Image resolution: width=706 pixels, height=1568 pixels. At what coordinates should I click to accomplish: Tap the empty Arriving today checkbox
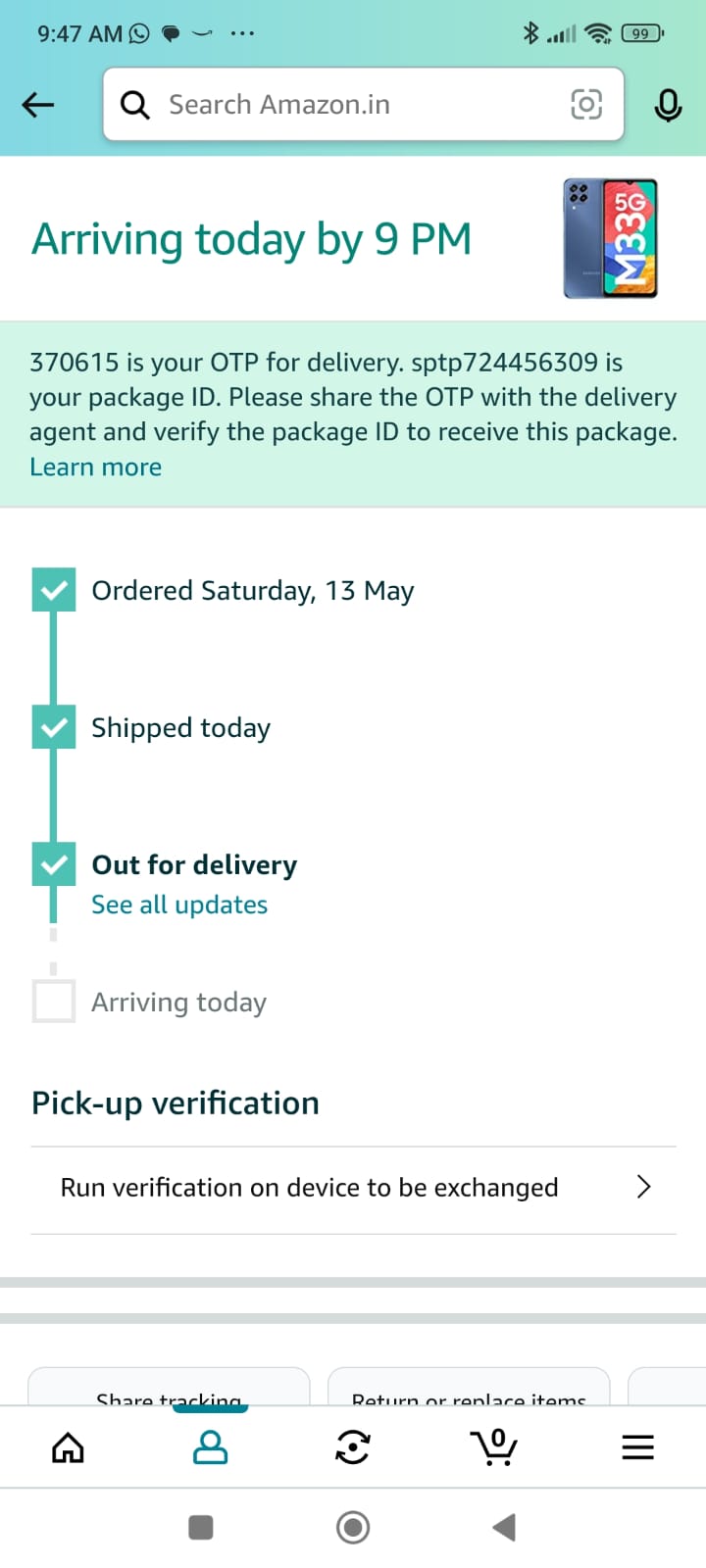tap(54, 1002)
